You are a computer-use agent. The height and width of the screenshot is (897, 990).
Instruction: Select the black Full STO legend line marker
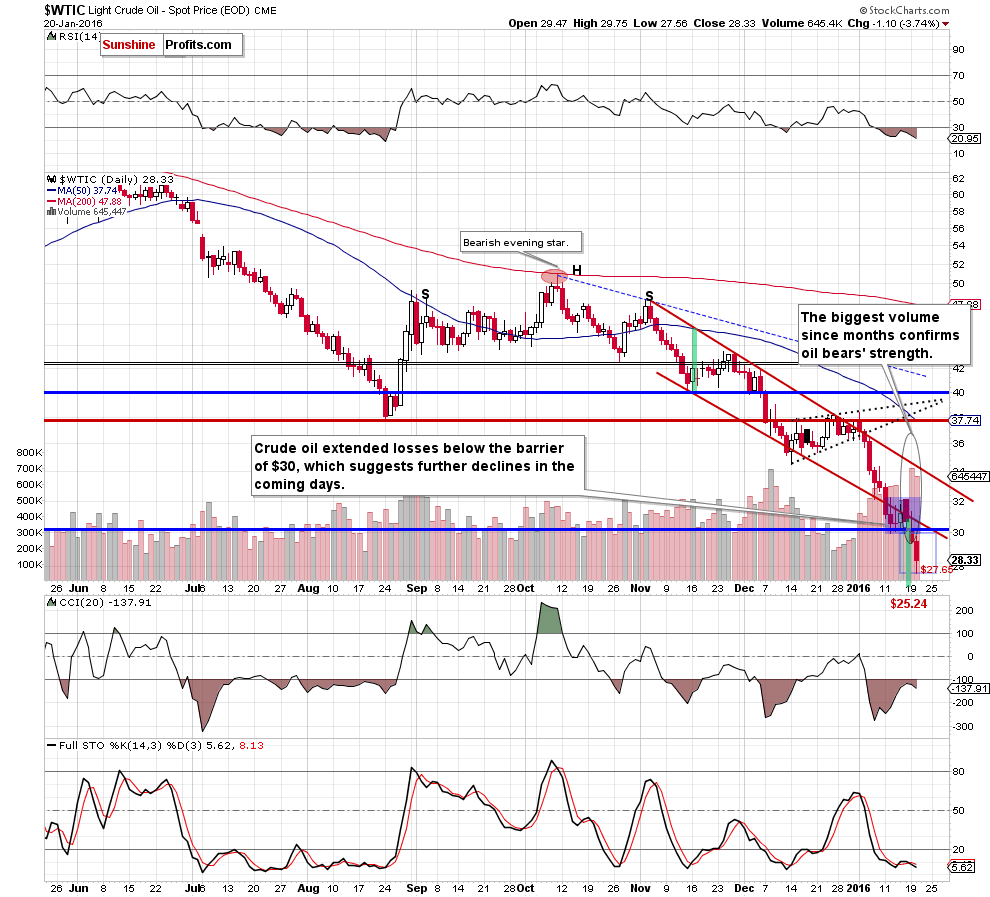(52, 746)
